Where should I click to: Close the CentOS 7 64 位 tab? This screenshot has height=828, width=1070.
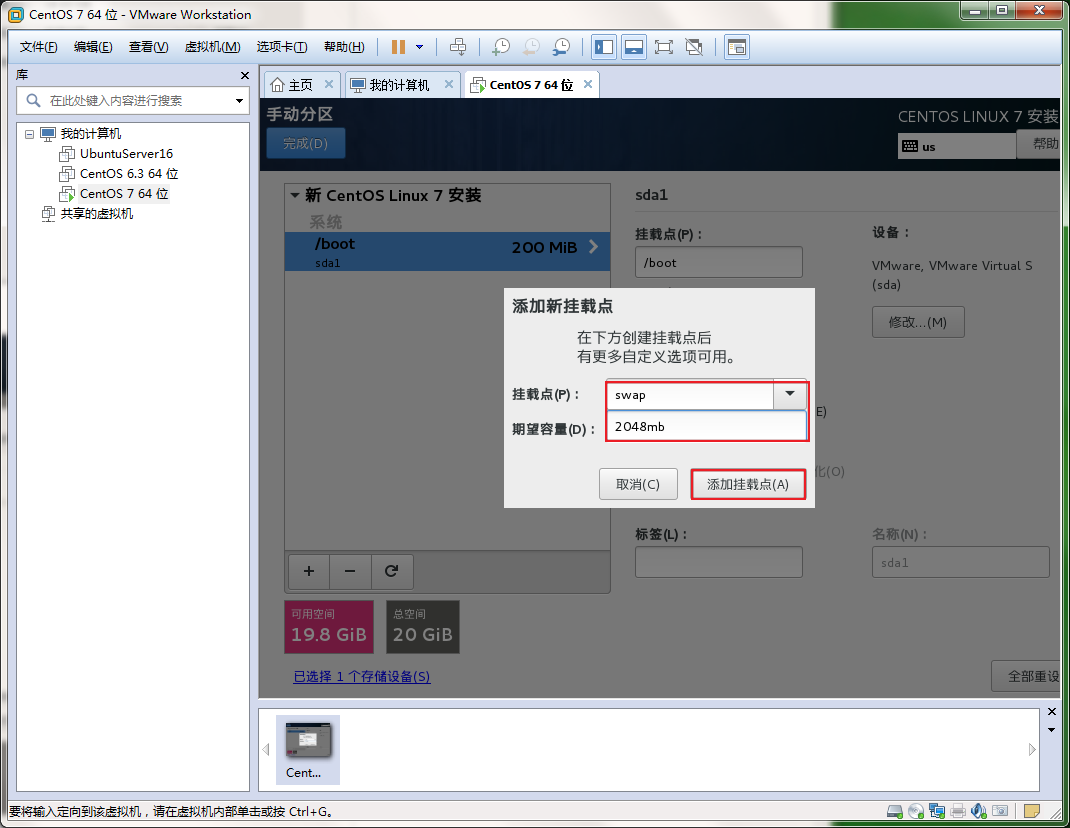[x=588, y=84]
